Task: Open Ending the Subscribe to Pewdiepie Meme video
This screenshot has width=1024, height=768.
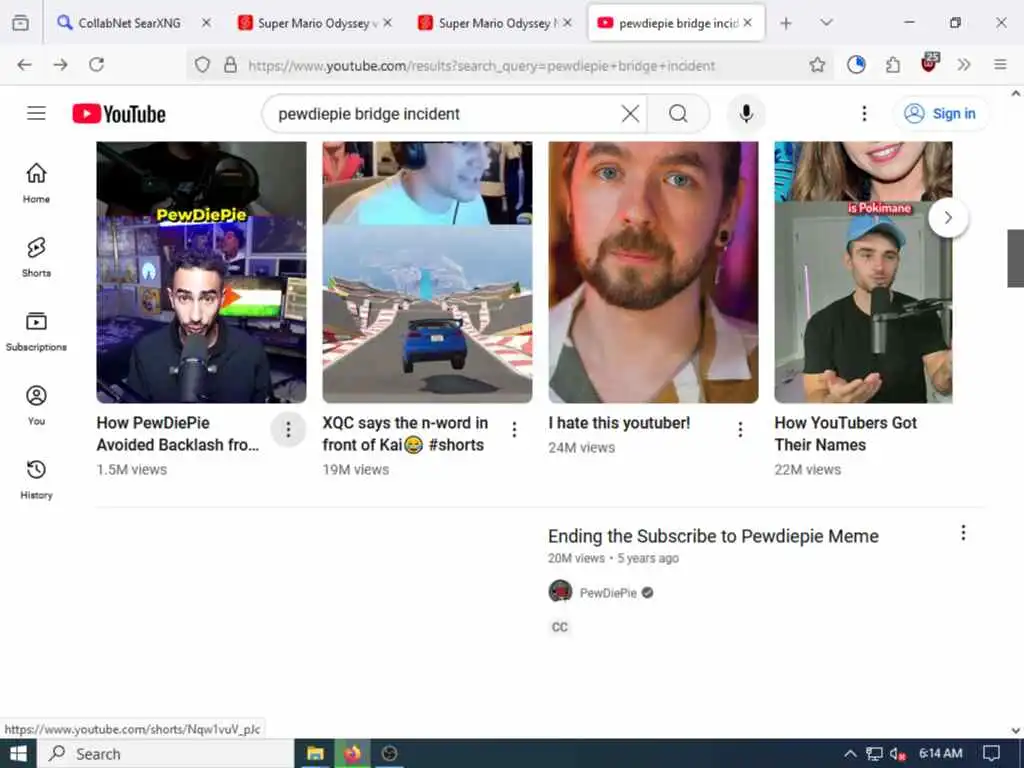Action: tap(713, 536)
